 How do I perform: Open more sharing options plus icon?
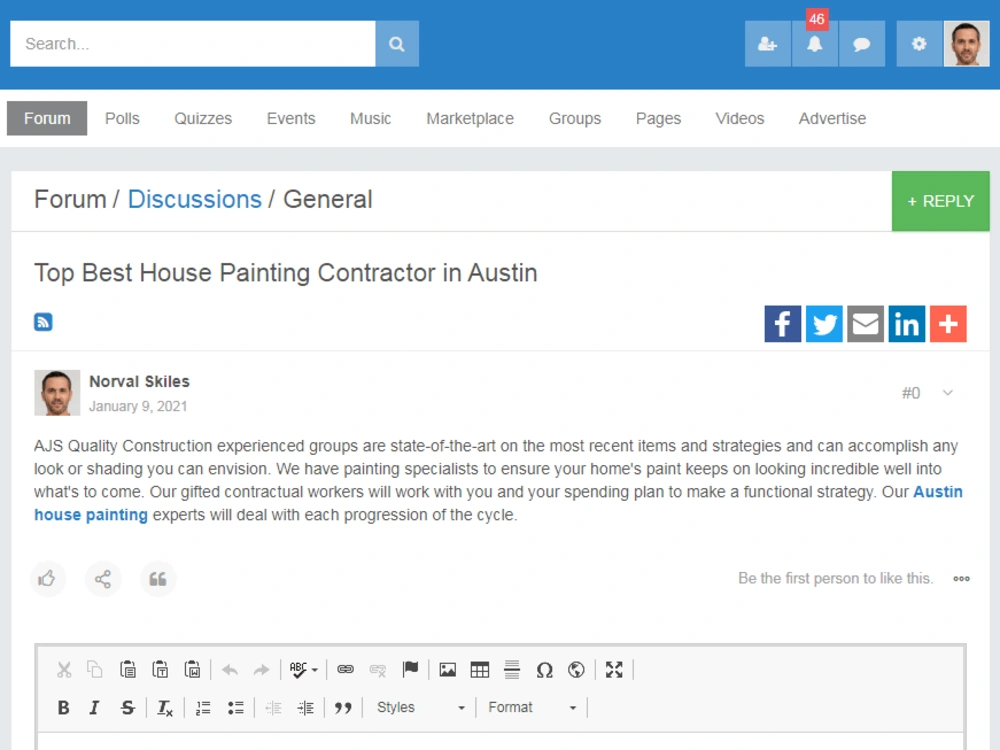tap(948, 324)
